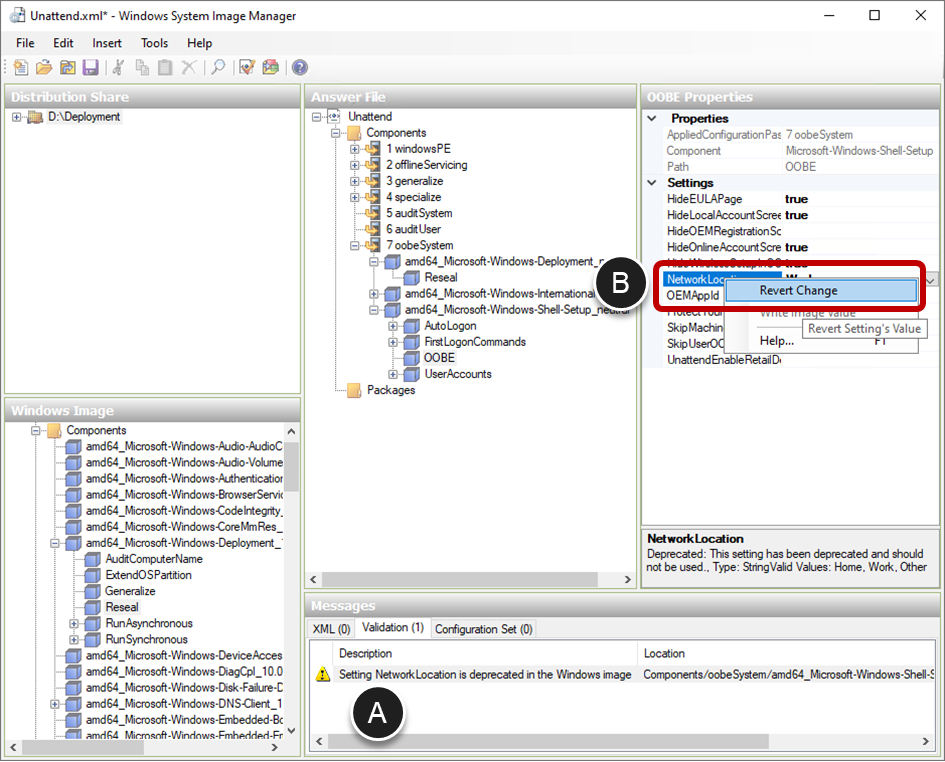Switch to the XML (0) messages tab
Image resolution: width=945 pixels, height=762 pixels.
[x=331, y=629]
